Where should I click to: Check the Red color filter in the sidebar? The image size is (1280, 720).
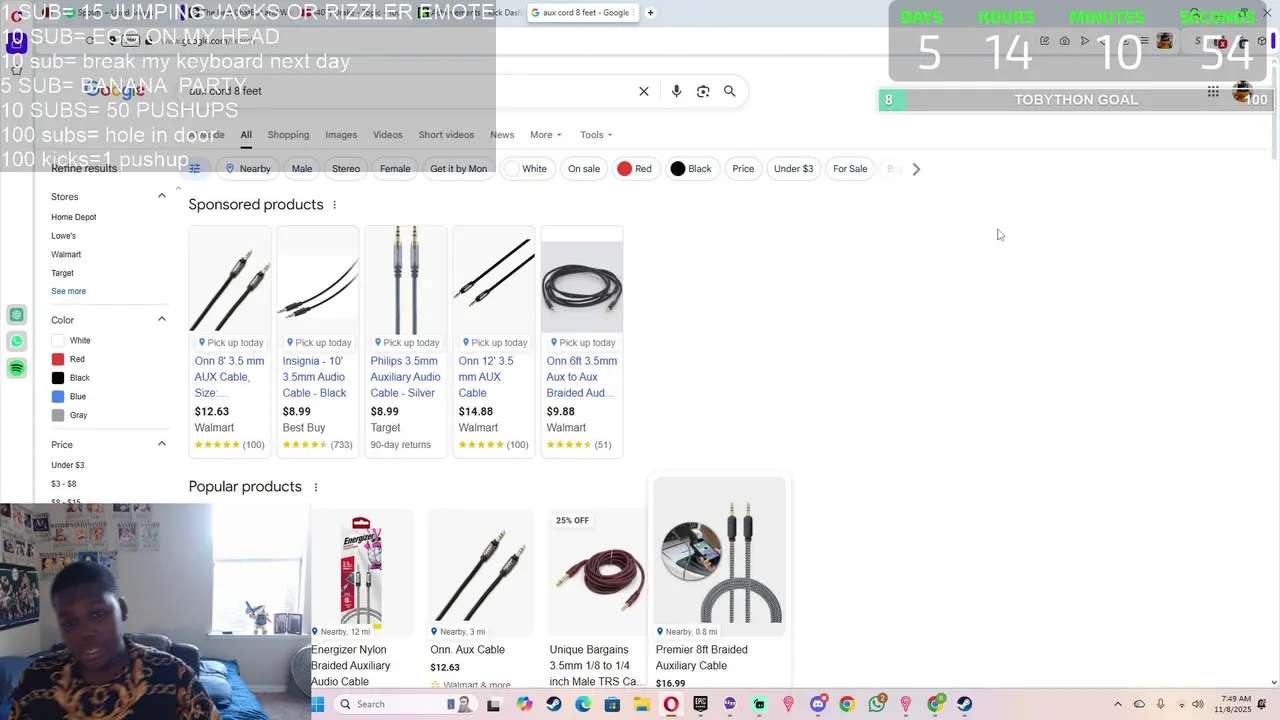pyautogui.click(x=58, y=359)
